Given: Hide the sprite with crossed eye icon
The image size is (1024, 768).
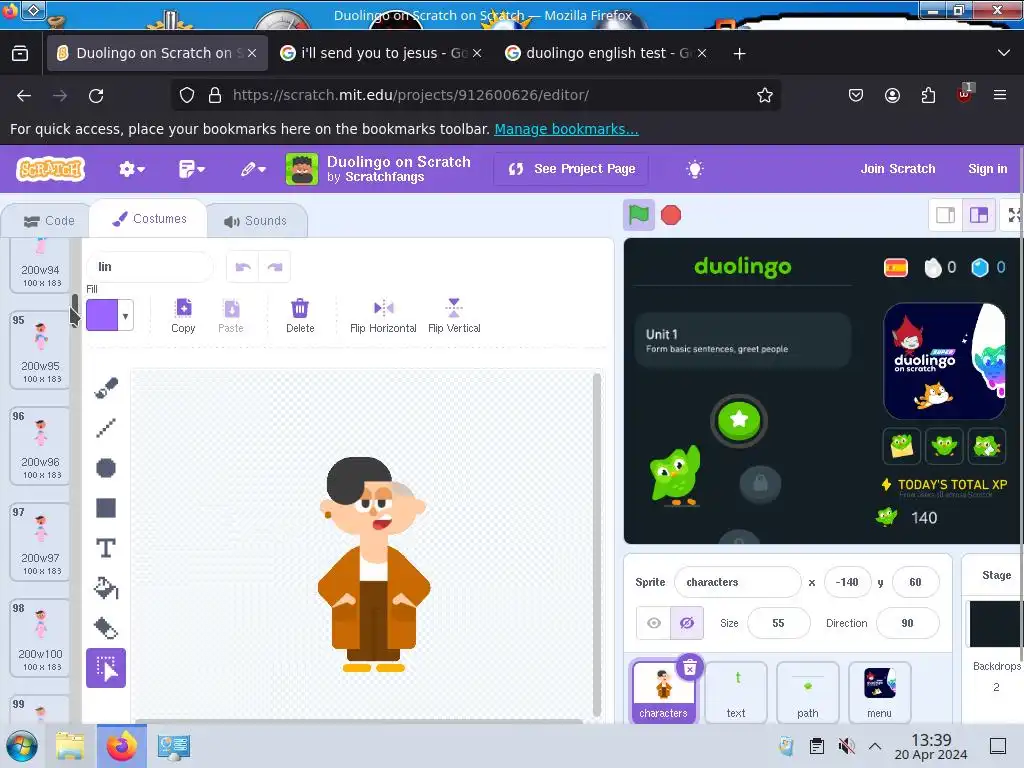Looking at the screenshot, I should point(687,623).
